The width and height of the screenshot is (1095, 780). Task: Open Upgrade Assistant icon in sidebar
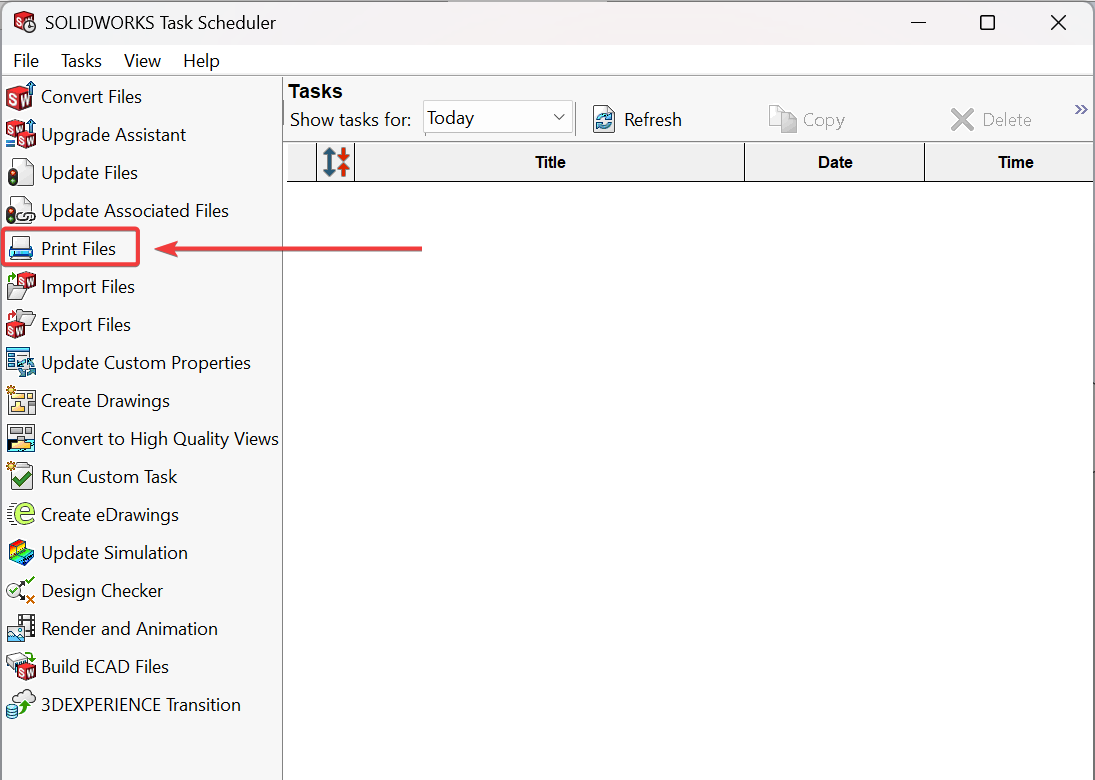click(20, 134)
